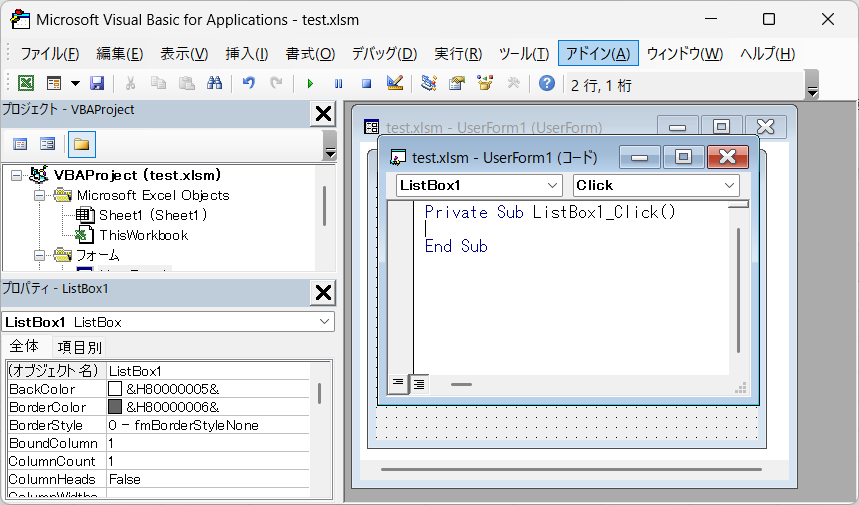Run Sub/UserForm with green play icon
This screenshot has height=505, width=859.
coord(310,83)
